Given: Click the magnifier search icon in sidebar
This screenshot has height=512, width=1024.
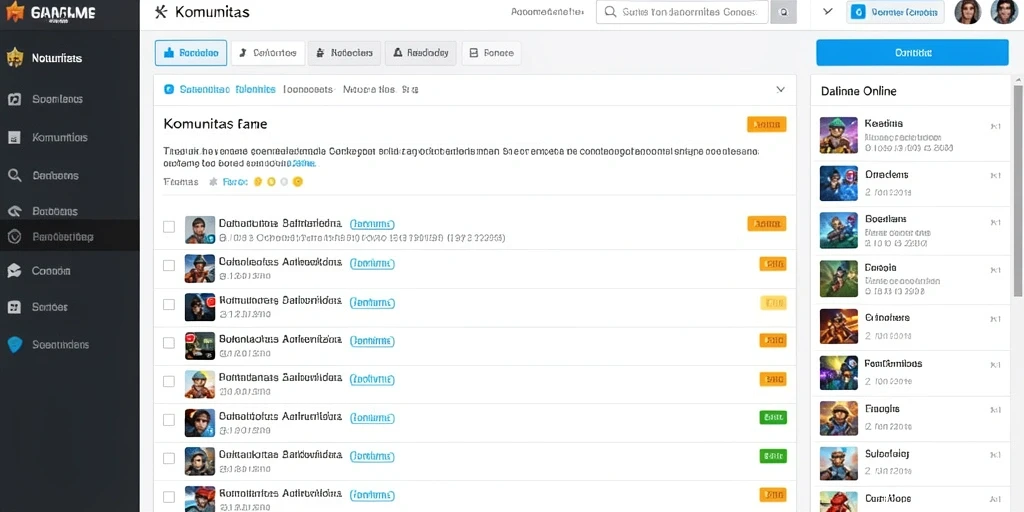Looking at the screenshot, I should tap(14, 175).
